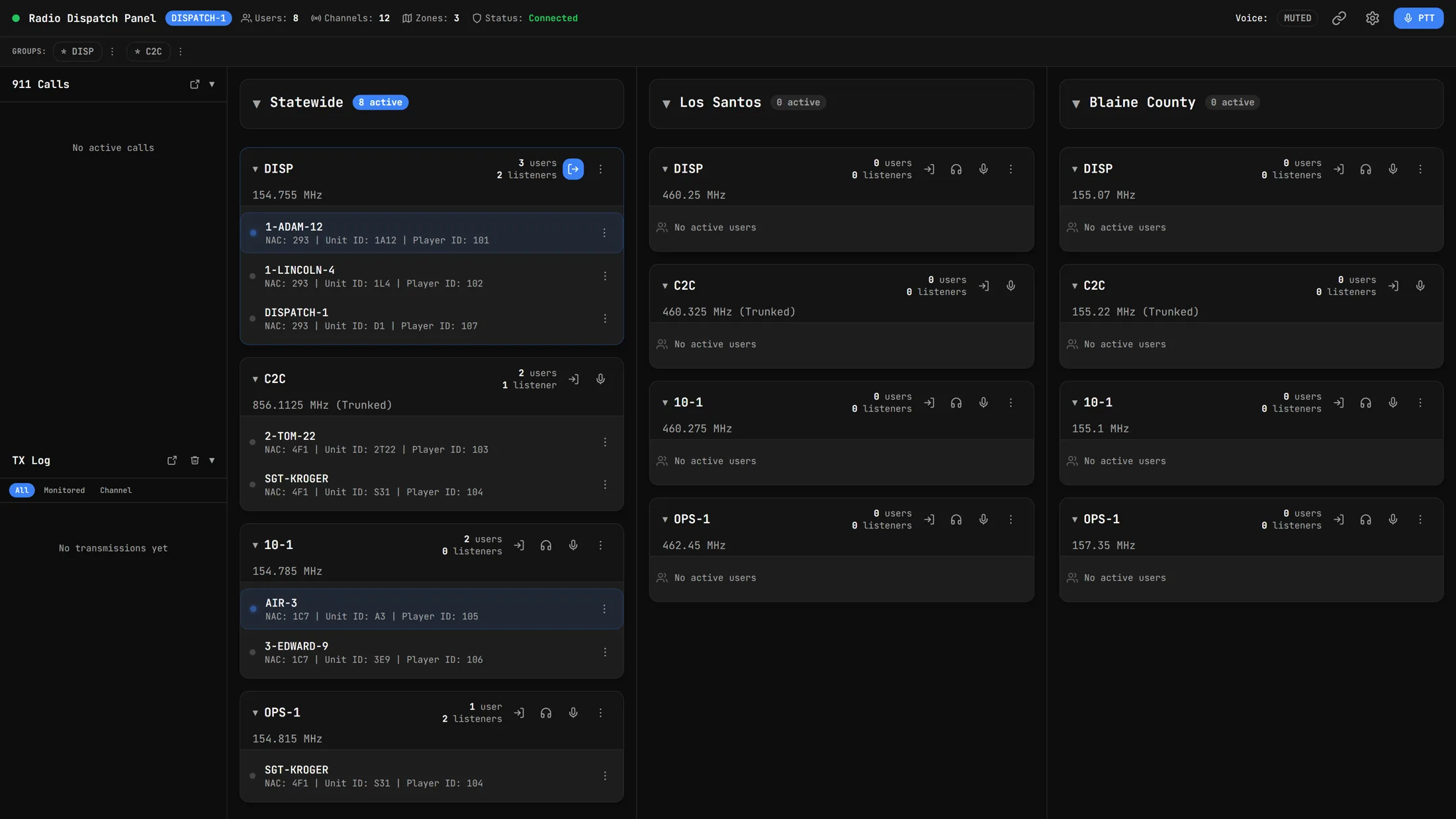Join the Blaine County C2C channel
This screenshot has width=1456, height=819.
pos(1394,286)
